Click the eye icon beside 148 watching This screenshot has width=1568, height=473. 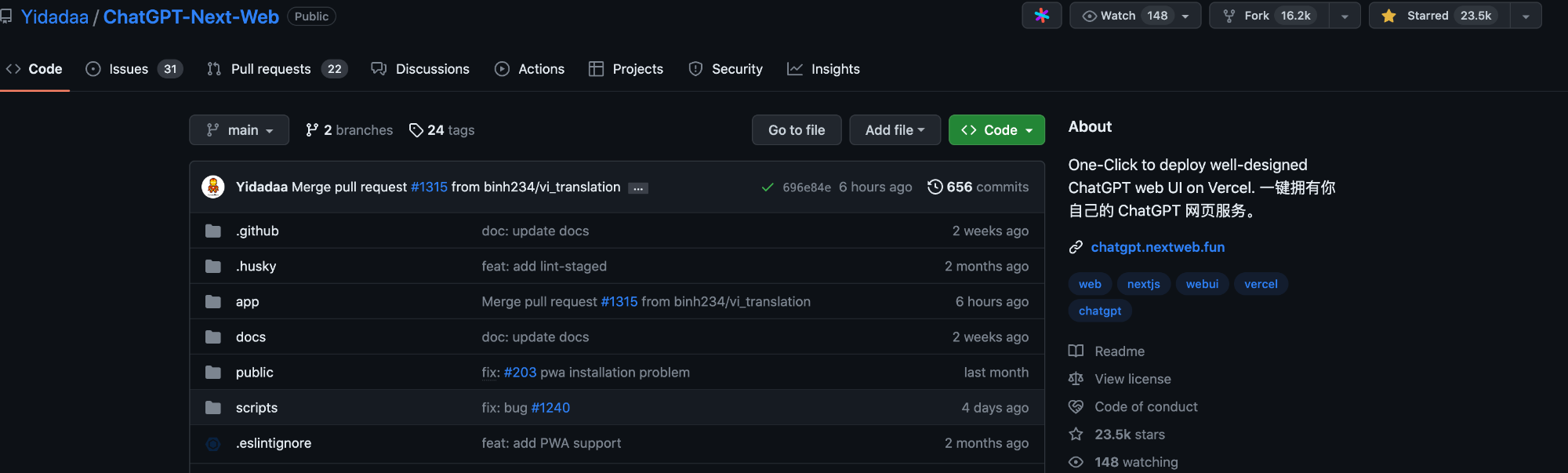[x=1076, y=462]
